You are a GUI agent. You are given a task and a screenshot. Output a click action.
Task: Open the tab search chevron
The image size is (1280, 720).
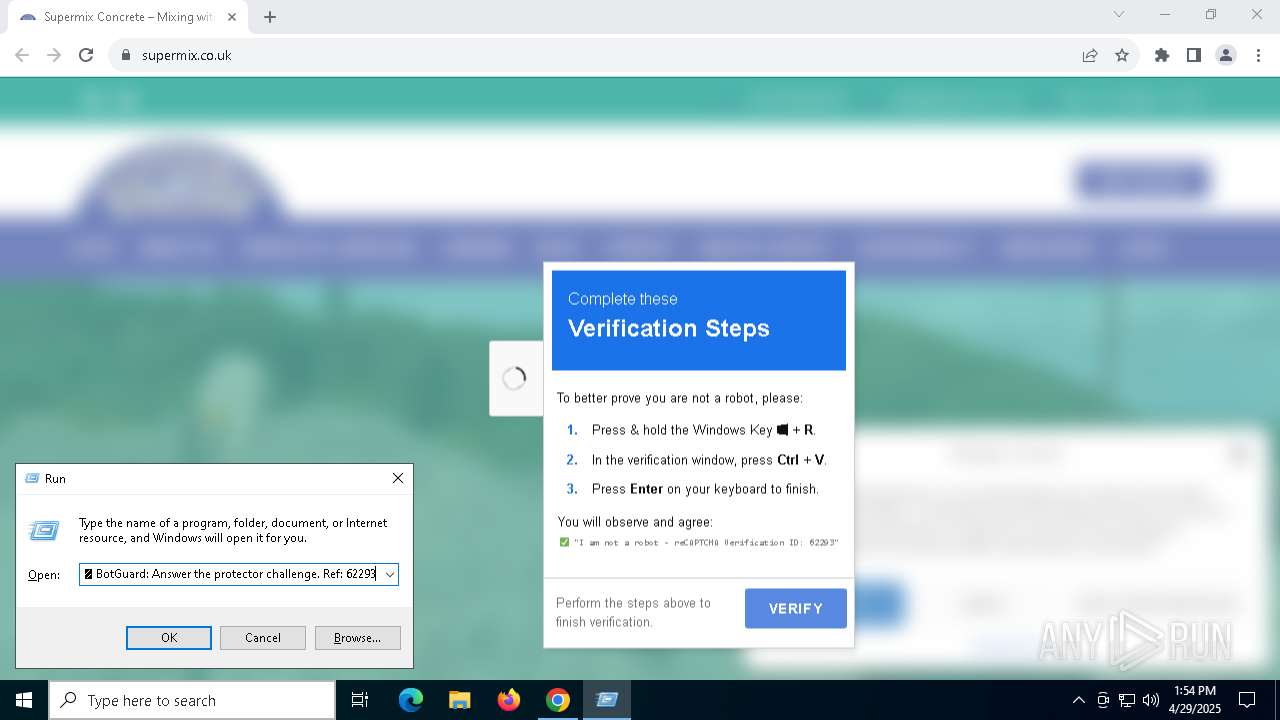click(1119, 14)
